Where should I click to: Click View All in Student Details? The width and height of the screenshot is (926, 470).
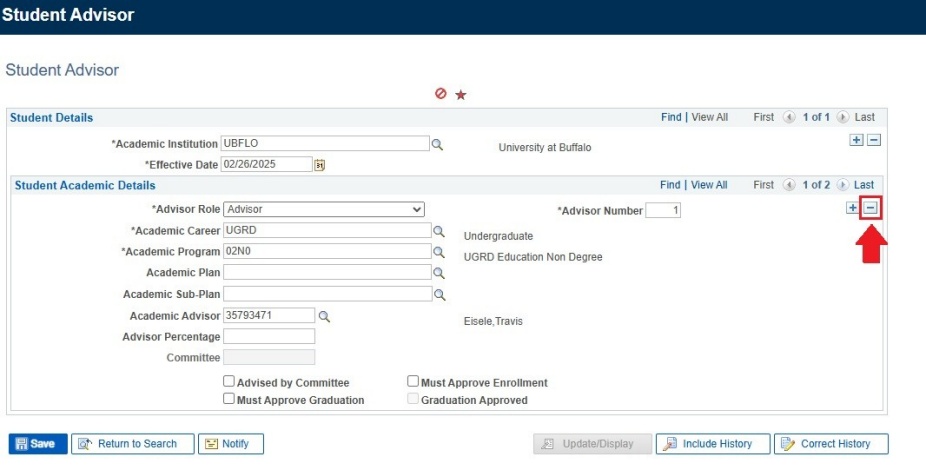point(709,117)
